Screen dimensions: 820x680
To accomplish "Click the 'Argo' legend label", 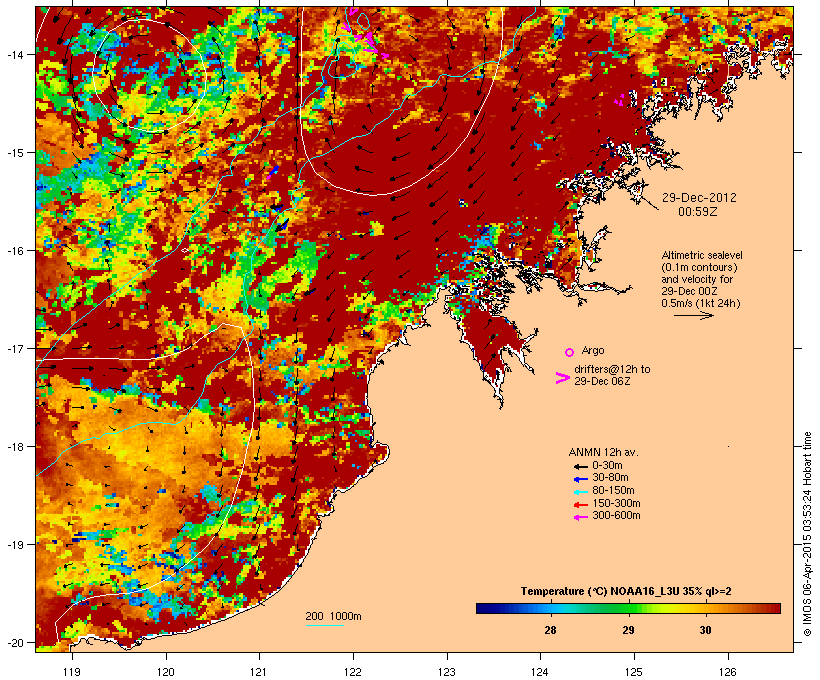I will click(593, 350).
